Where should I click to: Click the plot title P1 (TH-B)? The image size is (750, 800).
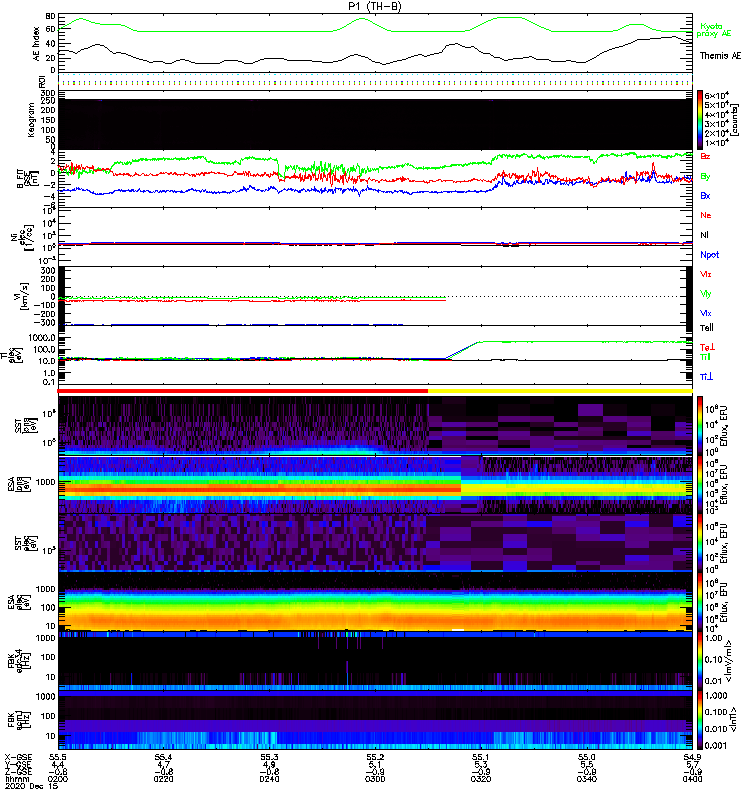[x=375, y=6]
